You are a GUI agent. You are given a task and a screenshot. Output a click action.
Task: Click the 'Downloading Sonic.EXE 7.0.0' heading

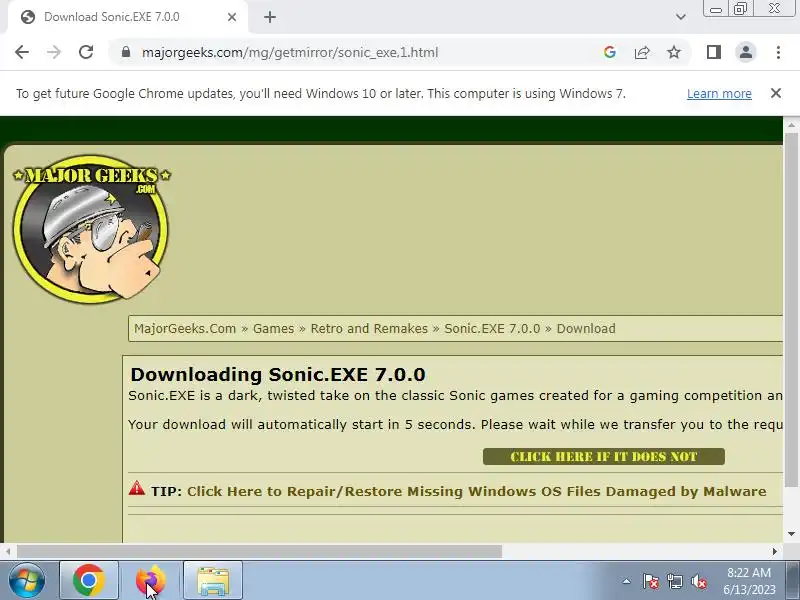click(278, 374)
